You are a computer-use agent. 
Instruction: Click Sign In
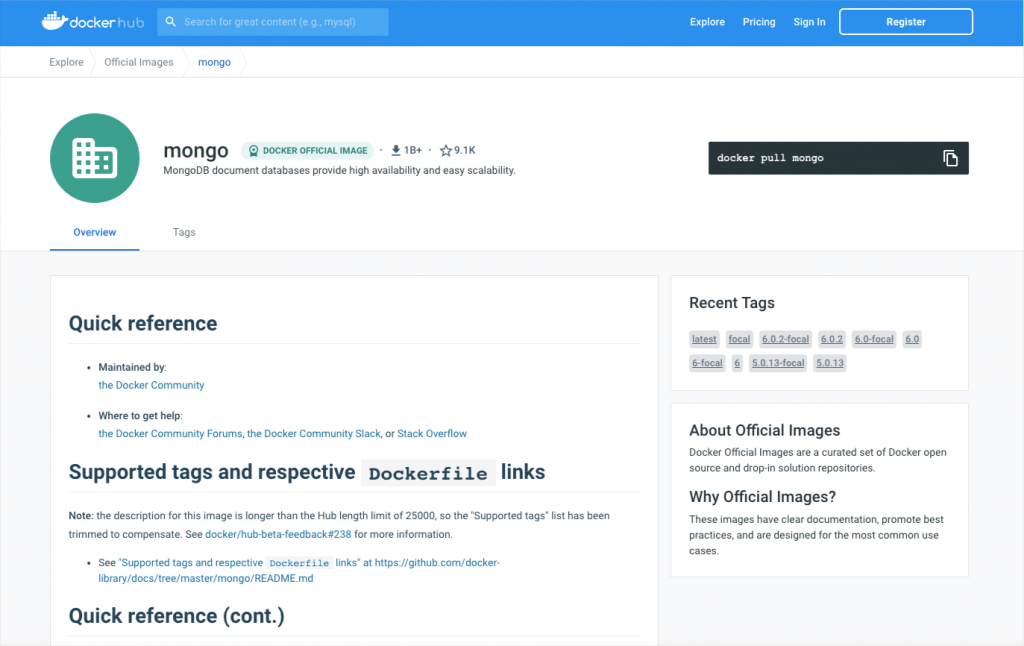tap(809, 22)
